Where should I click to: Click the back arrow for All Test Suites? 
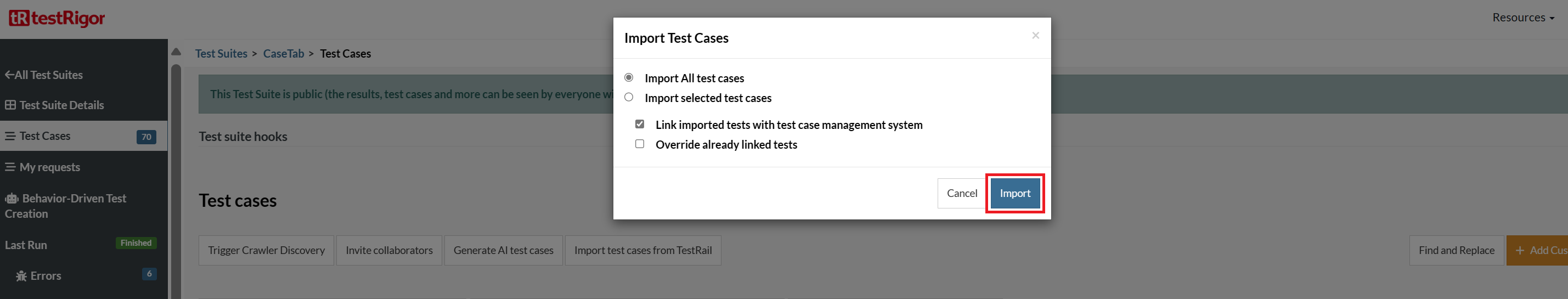[x=9, y=75]
